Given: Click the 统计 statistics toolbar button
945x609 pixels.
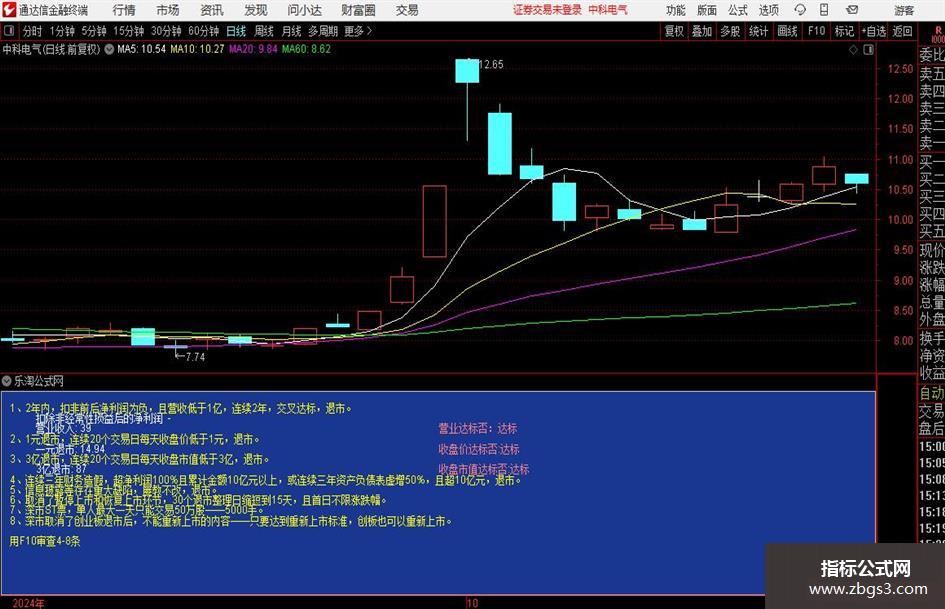Looking at the screenshot, I should click(x=758, y=31).
